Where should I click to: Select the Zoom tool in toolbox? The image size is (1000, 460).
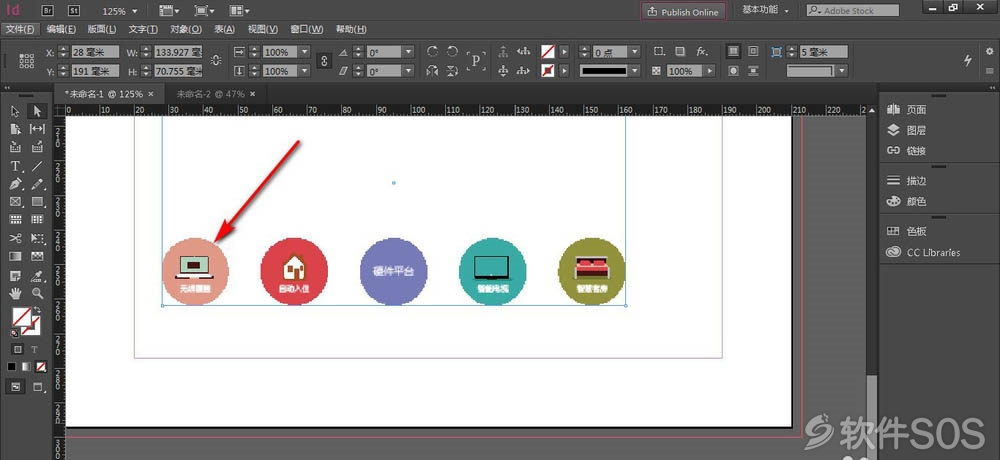38,293
